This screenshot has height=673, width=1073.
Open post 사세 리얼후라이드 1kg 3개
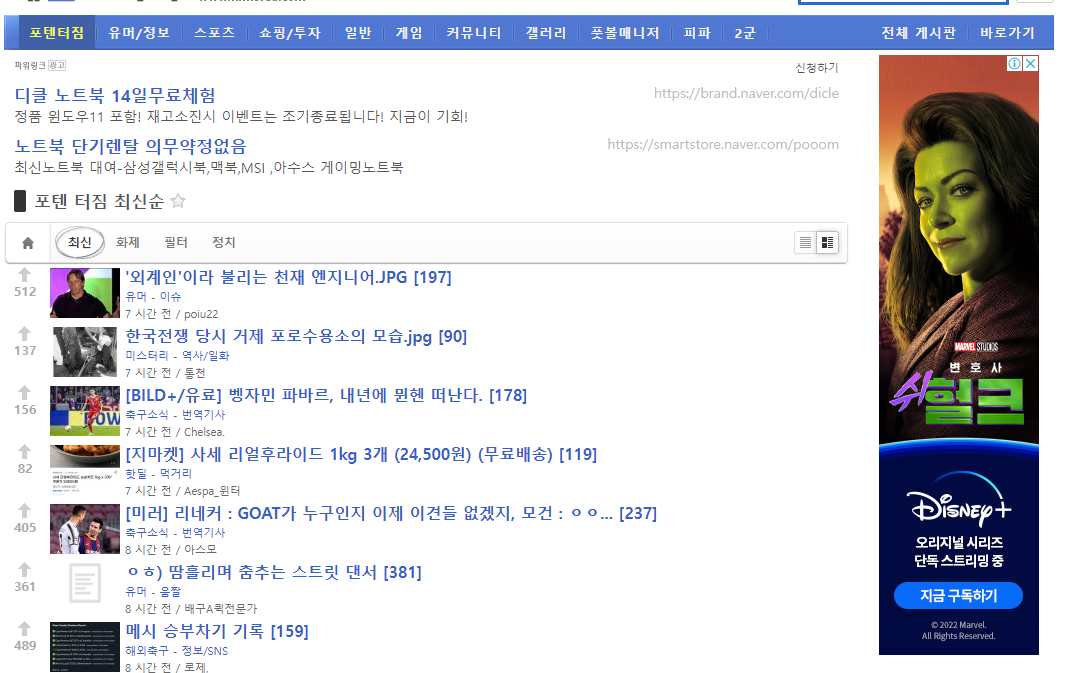point(361,454)
